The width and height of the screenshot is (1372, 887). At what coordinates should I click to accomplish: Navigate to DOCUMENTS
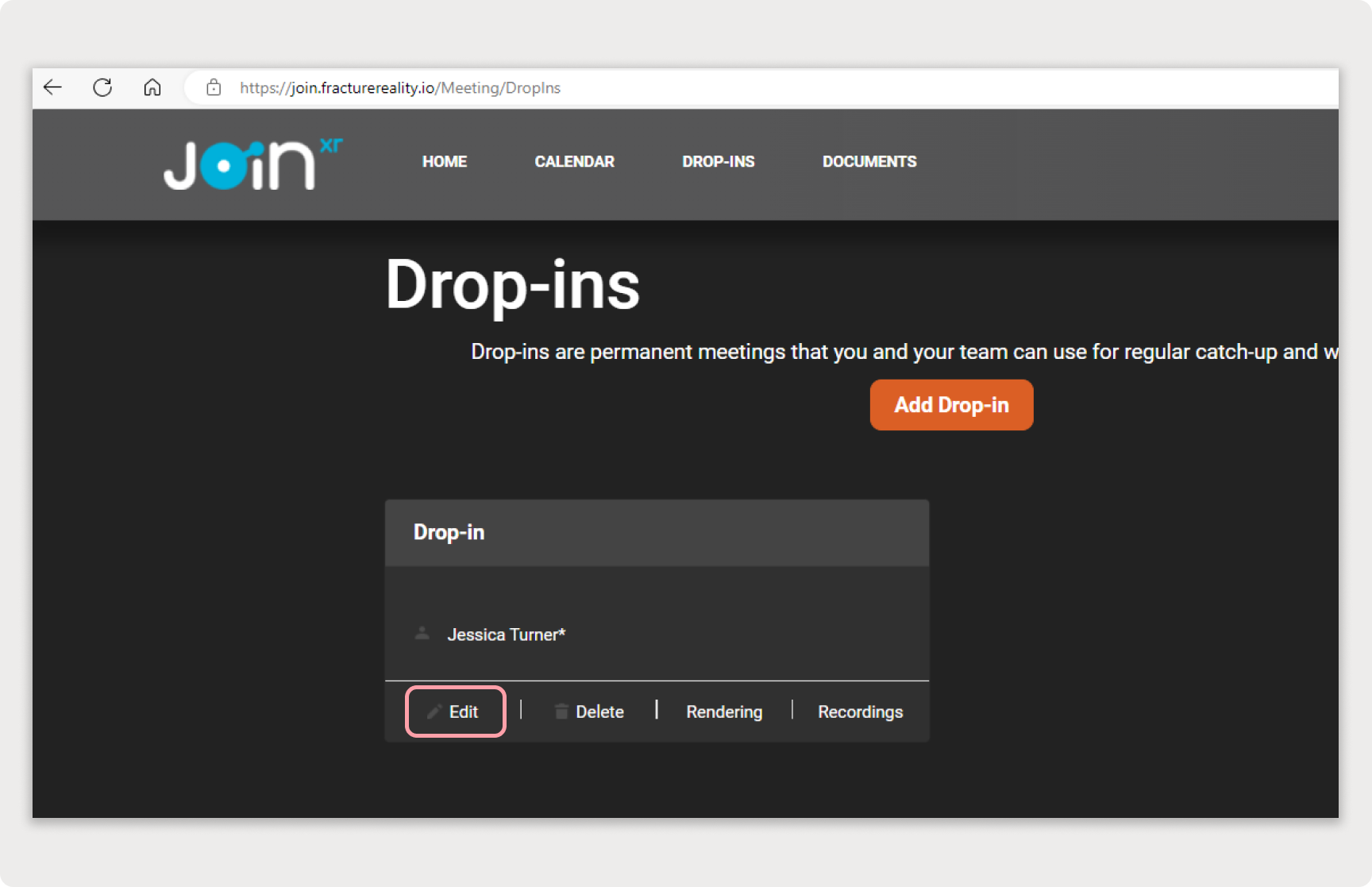tap(869, 162)
